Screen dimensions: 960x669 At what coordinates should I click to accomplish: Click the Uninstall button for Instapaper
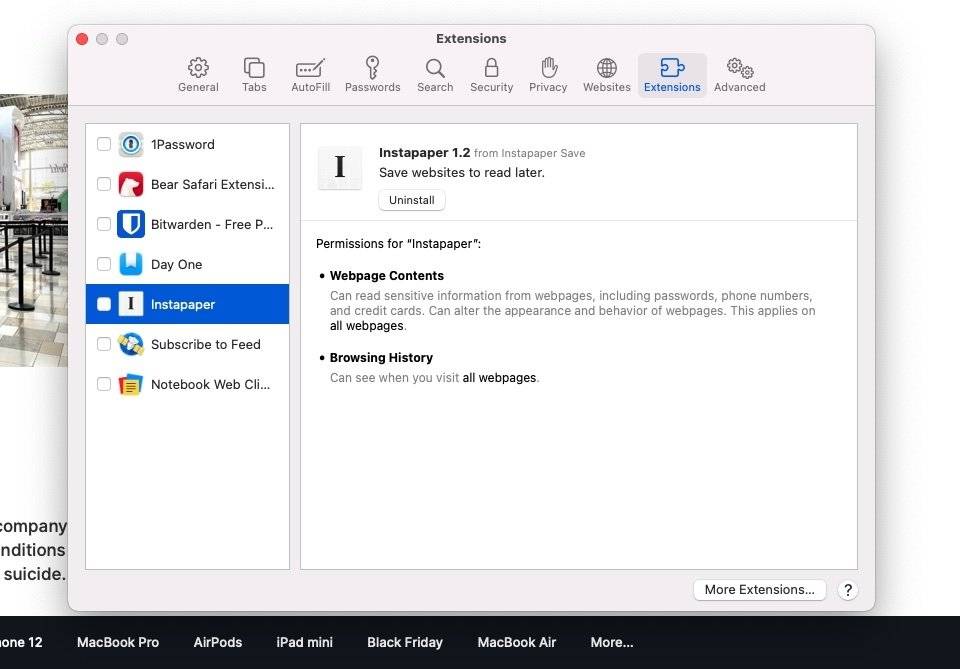pyautogui.click(x=411, y=200)
